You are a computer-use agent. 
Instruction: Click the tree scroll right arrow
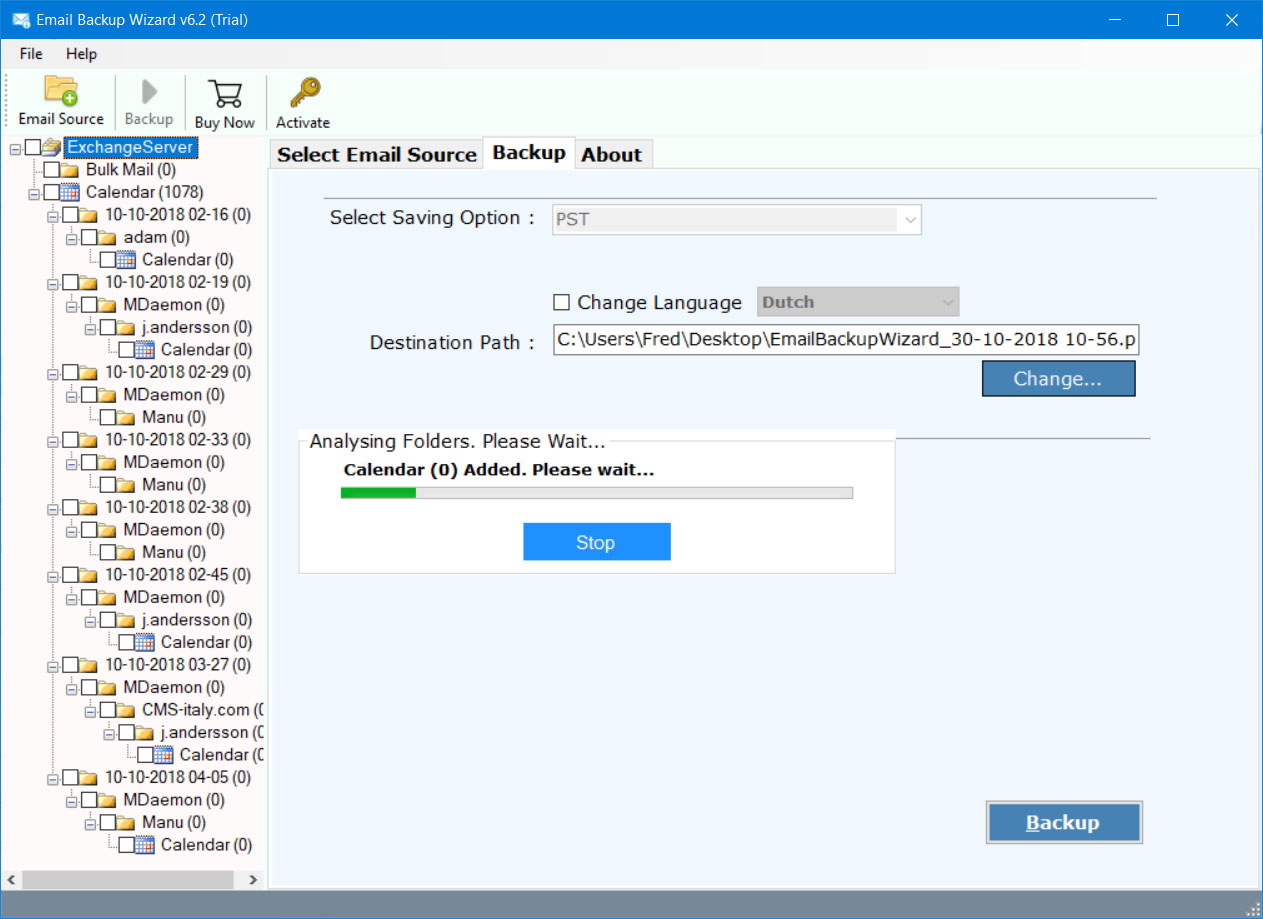click(x=253, y=880)
